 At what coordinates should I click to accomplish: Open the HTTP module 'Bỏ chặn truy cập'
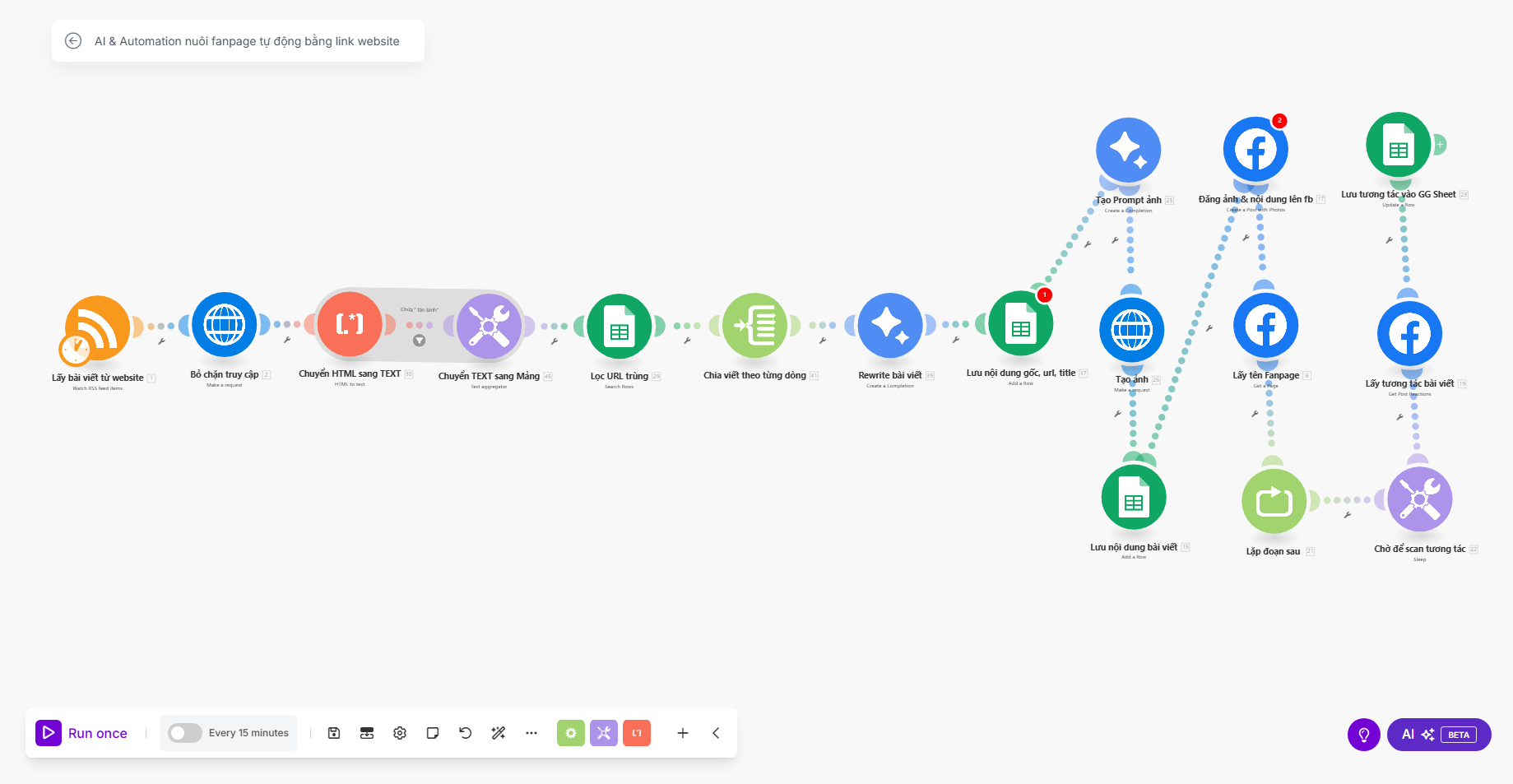pos(225,324)
